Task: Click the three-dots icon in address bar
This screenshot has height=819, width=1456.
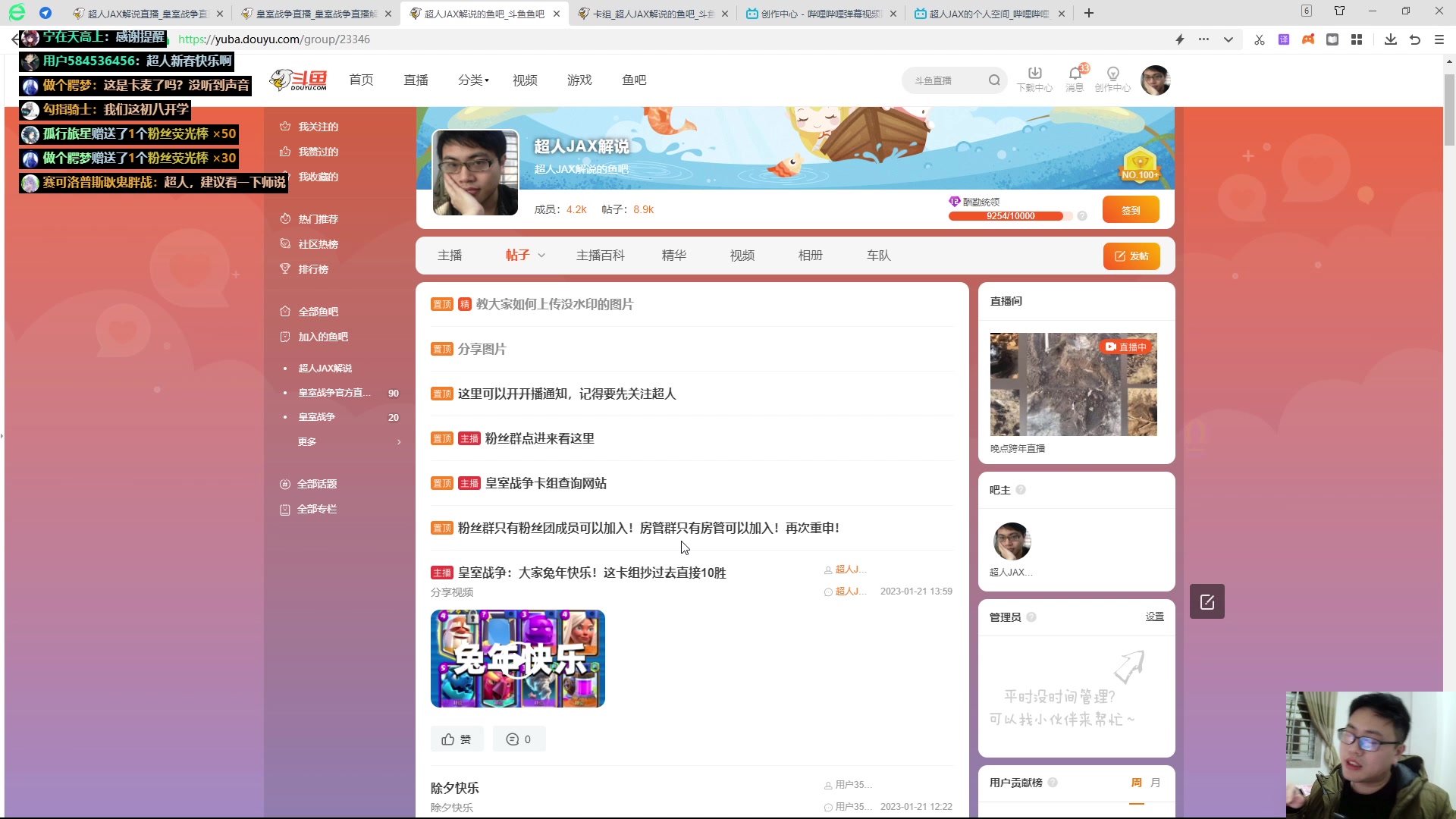Action: 1204,39
